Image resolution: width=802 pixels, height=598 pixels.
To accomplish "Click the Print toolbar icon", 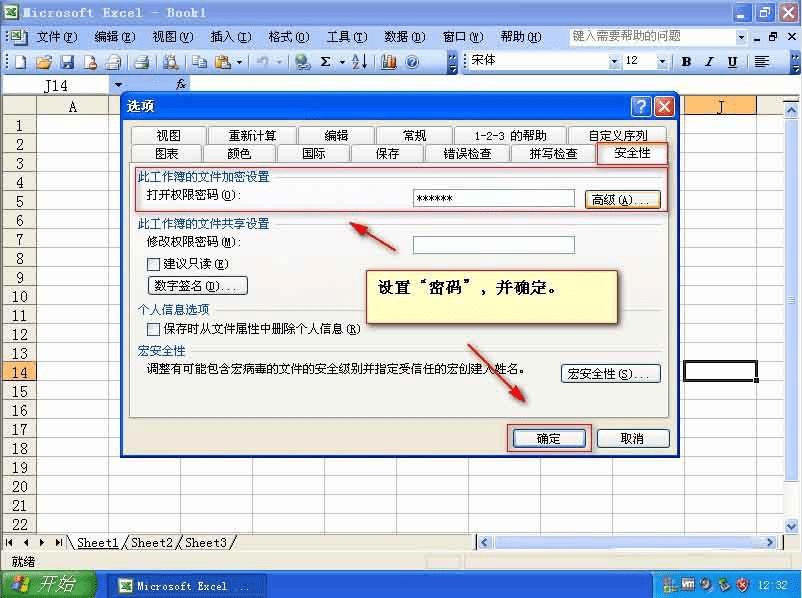I will pyautogui.click(x=141, y=62).
